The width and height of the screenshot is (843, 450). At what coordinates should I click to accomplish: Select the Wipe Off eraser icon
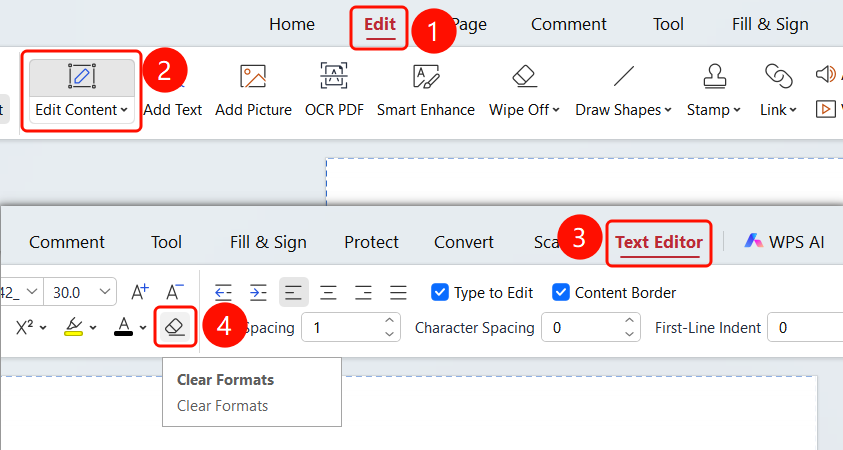525,76
